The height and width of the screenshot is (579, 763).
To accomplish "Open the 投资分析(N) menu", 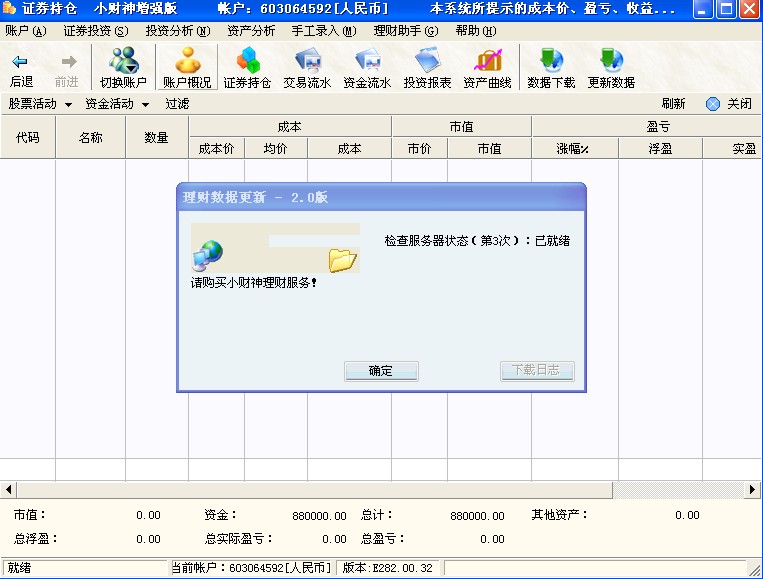I will (x=177, y=31).
